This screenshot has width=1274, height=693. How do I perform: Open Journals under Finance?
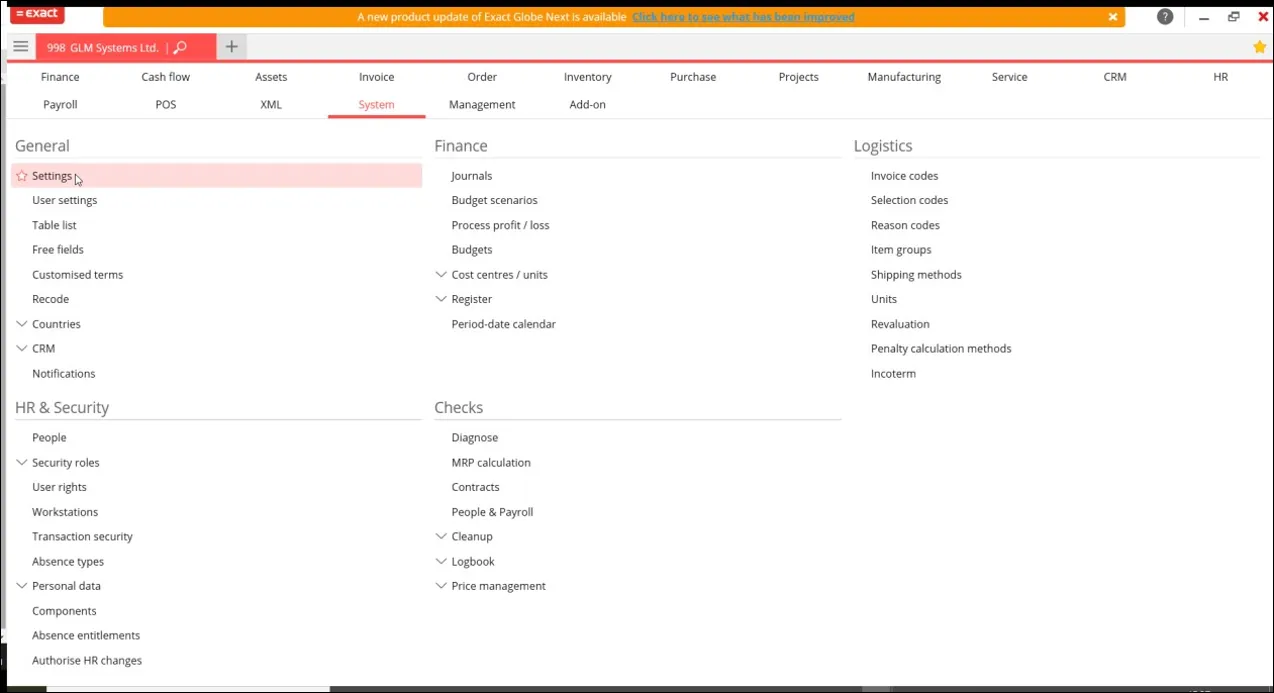click(471, 175)
